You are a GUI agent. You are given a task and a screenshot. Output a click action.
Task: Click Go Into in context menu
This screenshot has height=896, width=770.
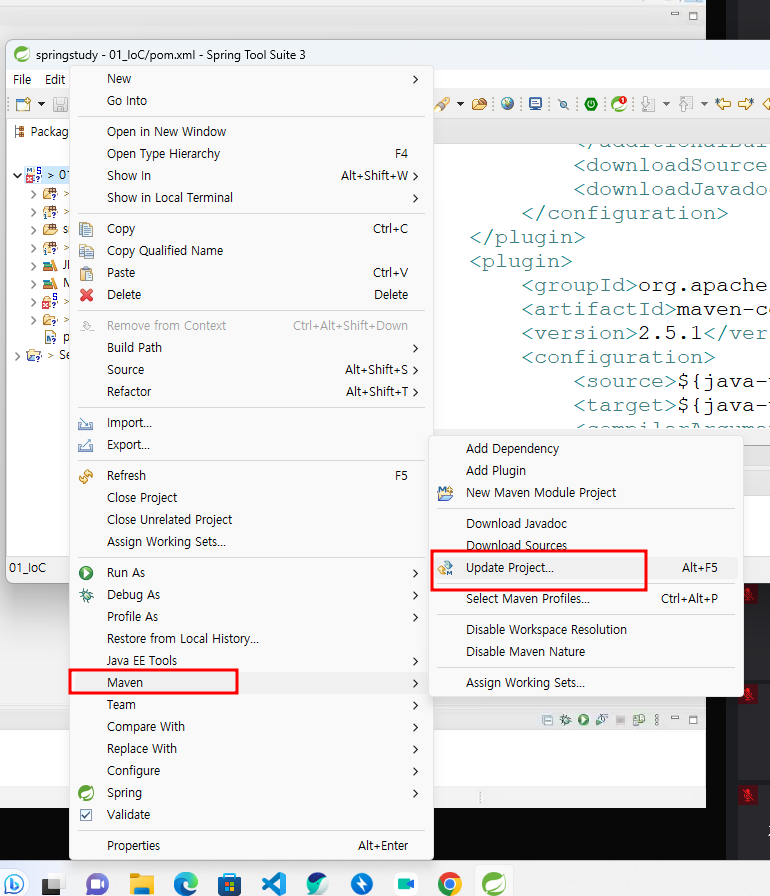click(x=127, y=101)
